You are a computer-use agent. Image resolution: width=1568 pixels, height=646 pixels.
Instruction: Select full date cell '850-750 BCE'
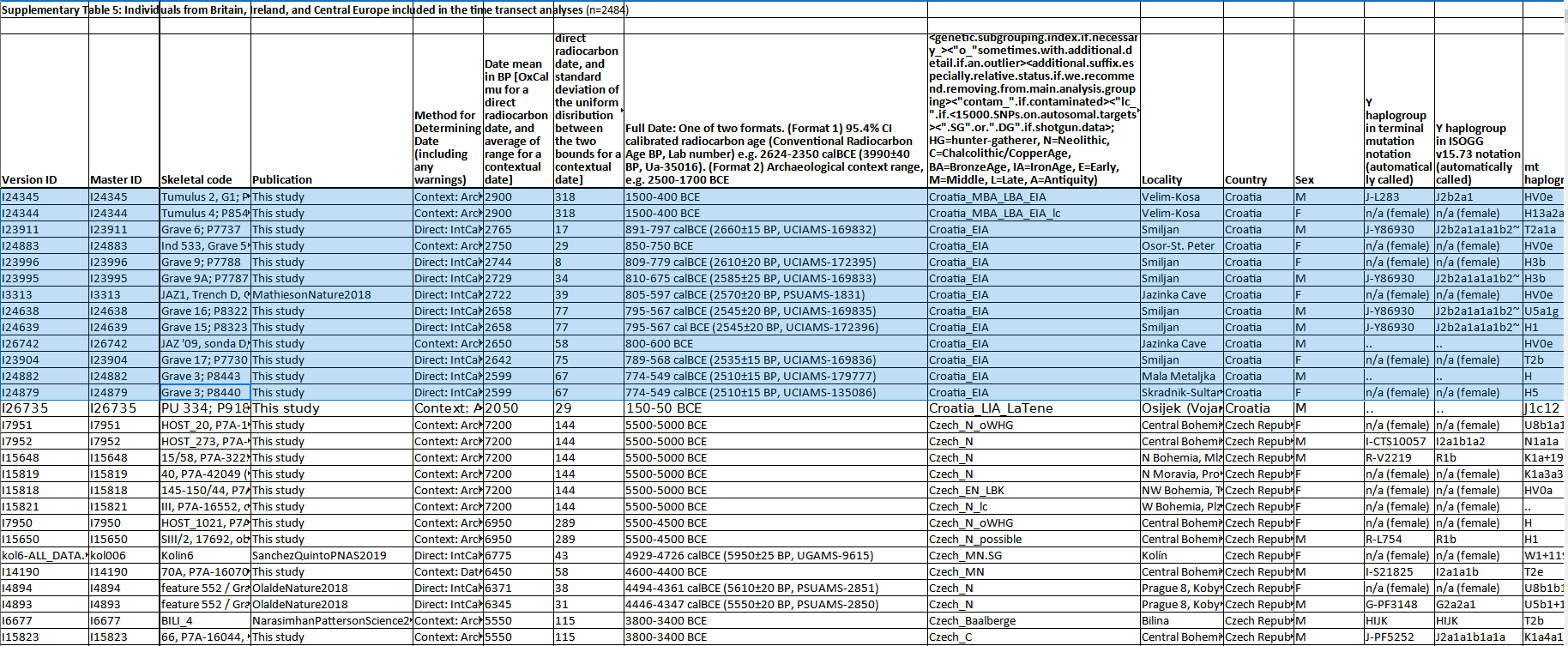pos(775,246)
